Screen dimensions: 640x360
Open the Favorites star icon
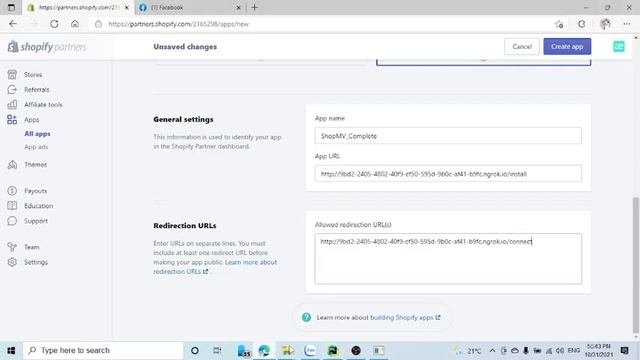tap(559, 24)
